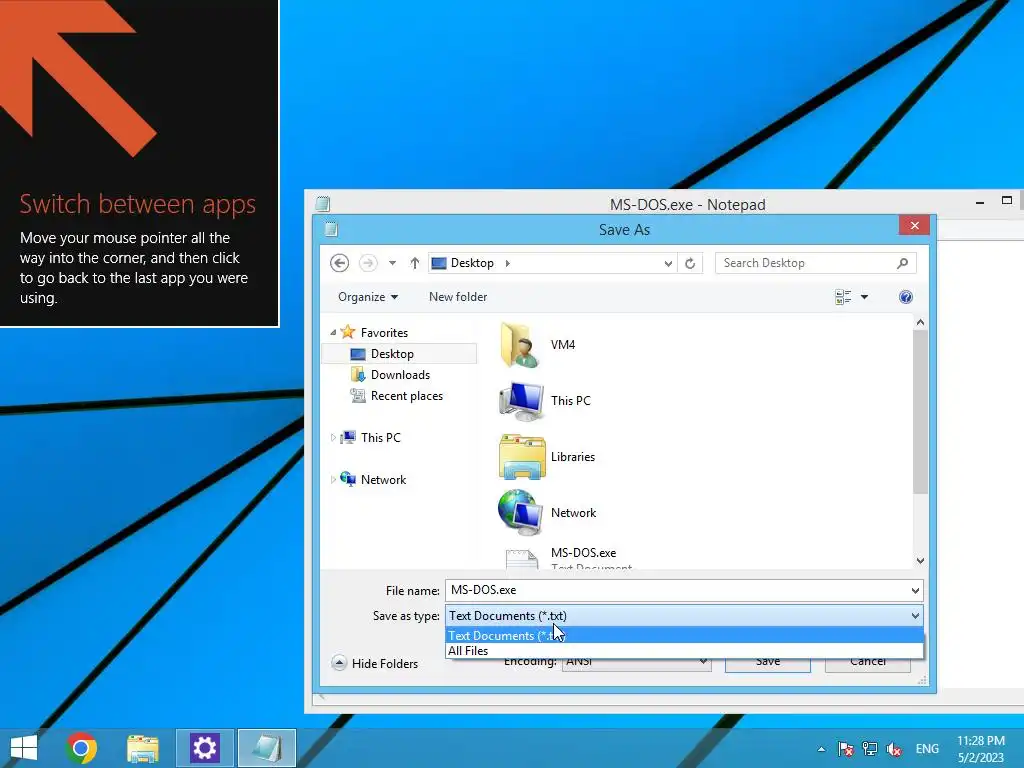
Task: Go up one folder level
Action: pos(415,263)
